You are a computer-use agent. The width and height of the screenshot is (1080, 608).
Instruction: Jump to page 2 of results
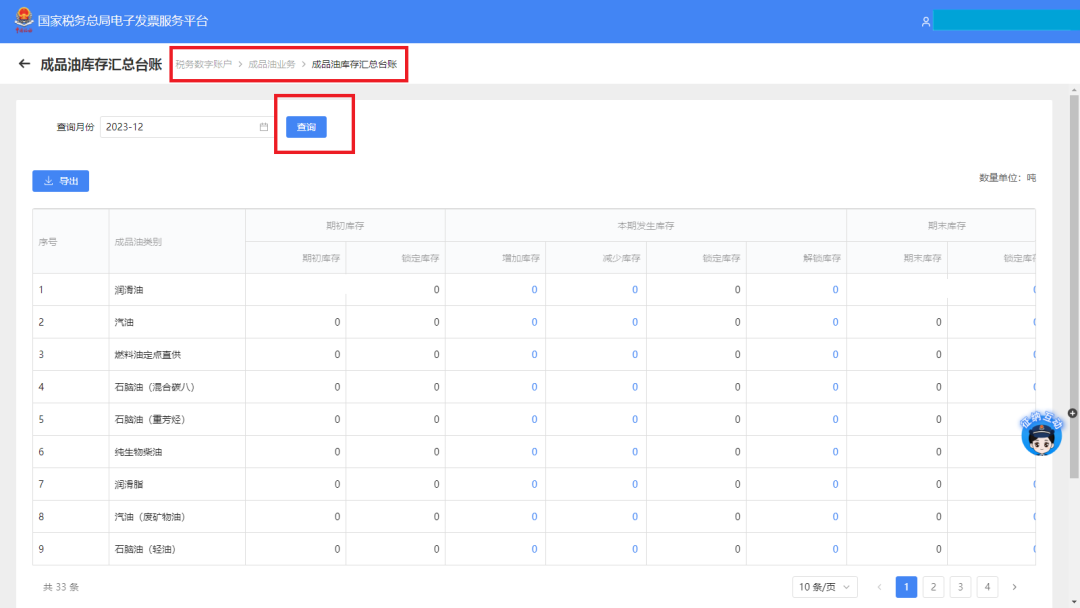click(933, 587)
